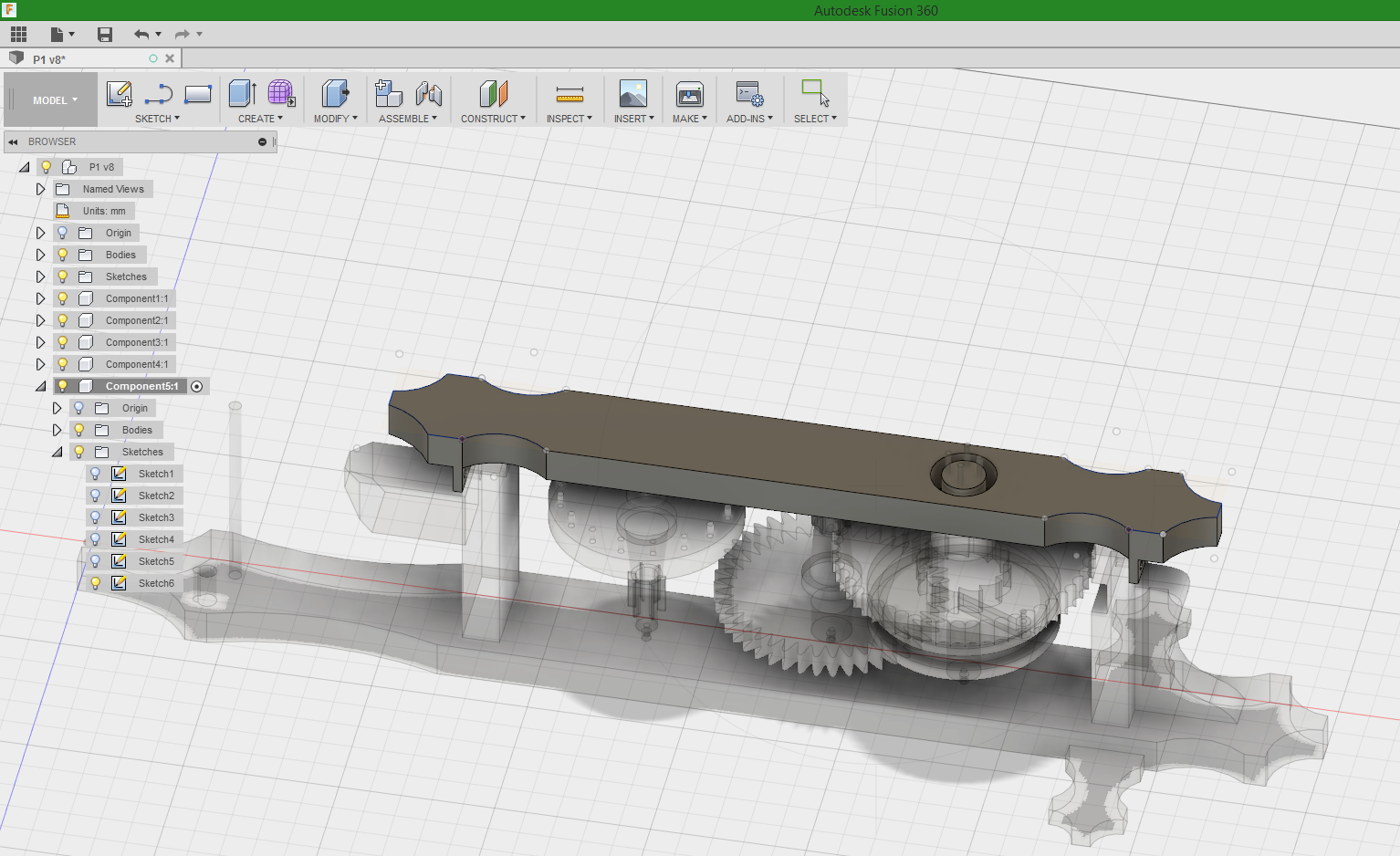Hide Sketch6 via its light bulb
This screenshot has width=1400, height=856.
point(95,583)
